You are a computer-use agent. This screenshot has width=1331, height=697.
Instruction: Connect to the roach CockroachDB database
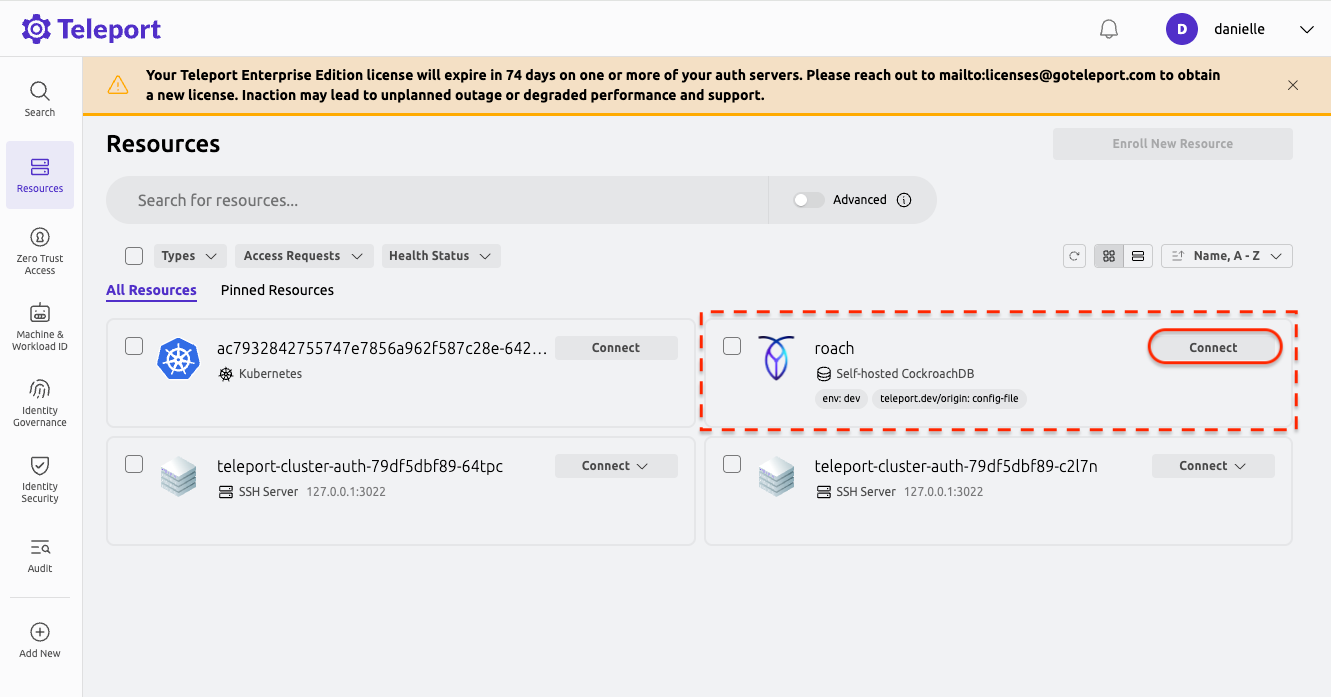1213,346
